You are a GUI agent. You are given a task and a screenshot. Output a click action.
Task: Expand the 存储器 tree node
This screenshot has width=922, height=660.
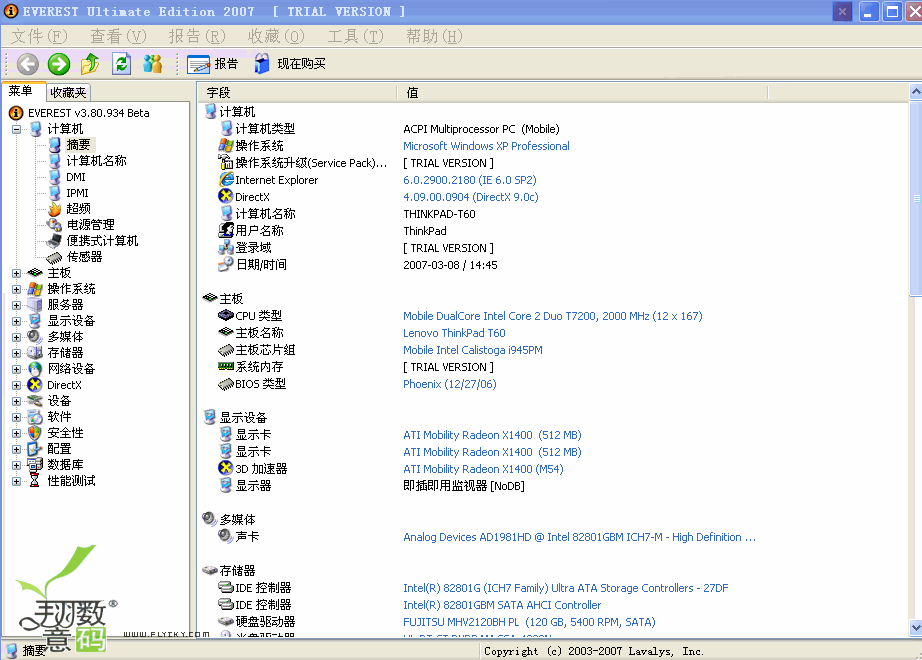[16, 353]
